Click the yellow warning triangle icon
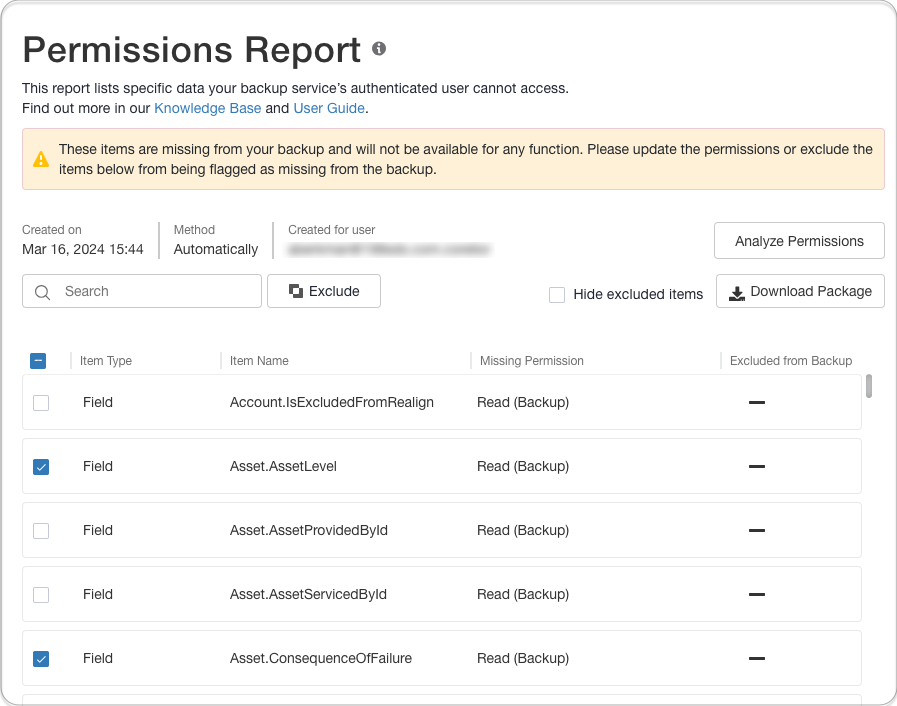The height and width of the screenshot is (706, 897). 40,159
